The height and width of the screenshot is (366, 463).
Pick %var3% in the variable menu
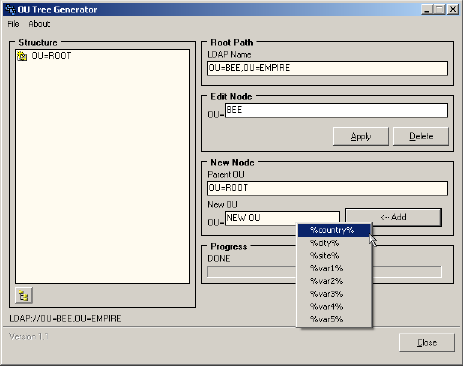coord(334,294)
